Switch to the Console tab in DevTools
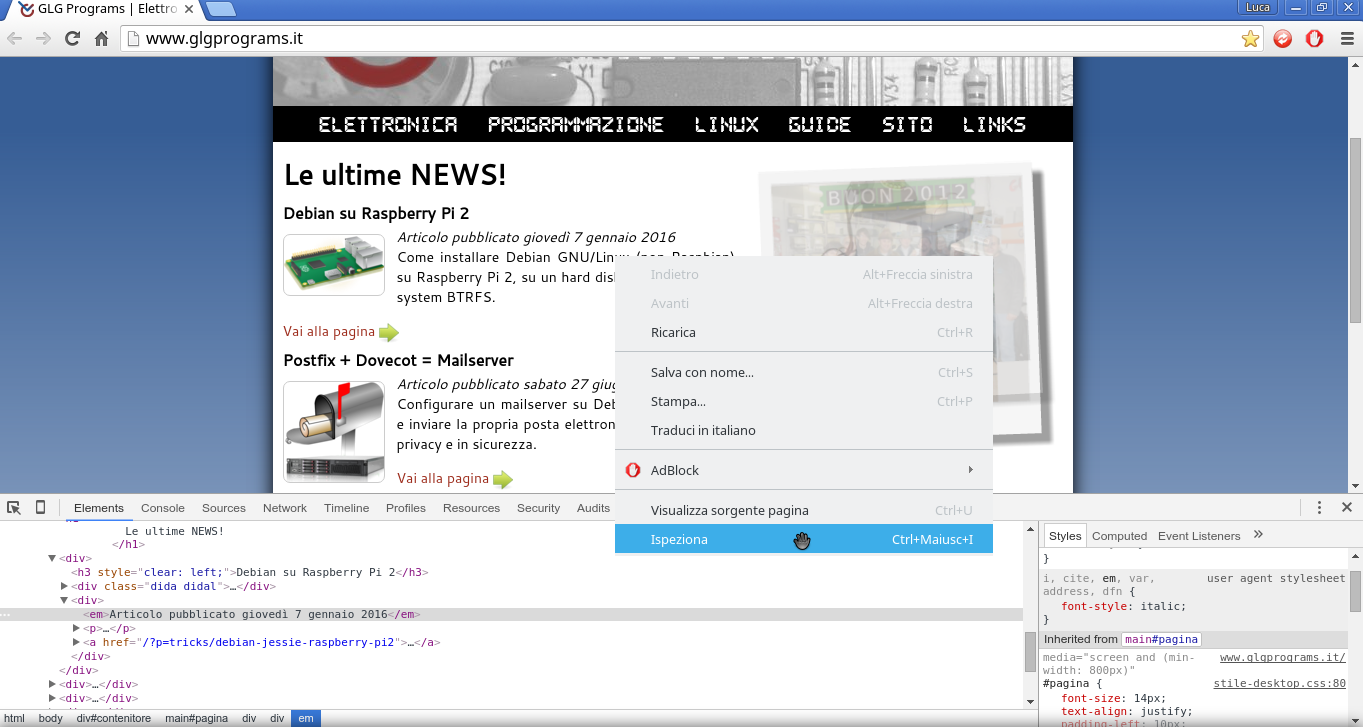Viewport: 1363px width, 727px height. pos(162,508)
